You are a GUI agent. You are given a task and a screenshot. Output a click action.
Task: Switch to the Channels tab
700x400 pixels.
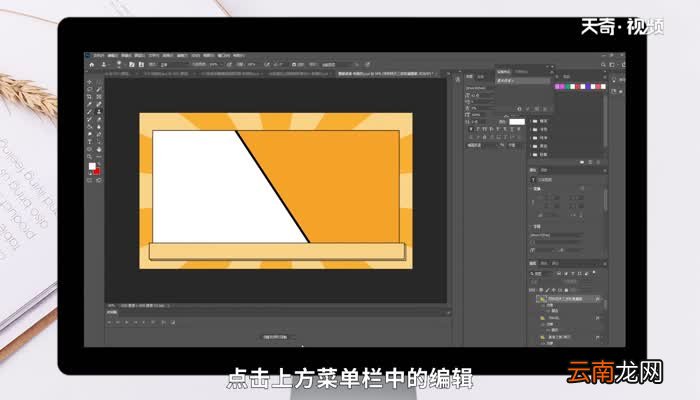pyautogui.click(x=544, y=263)
